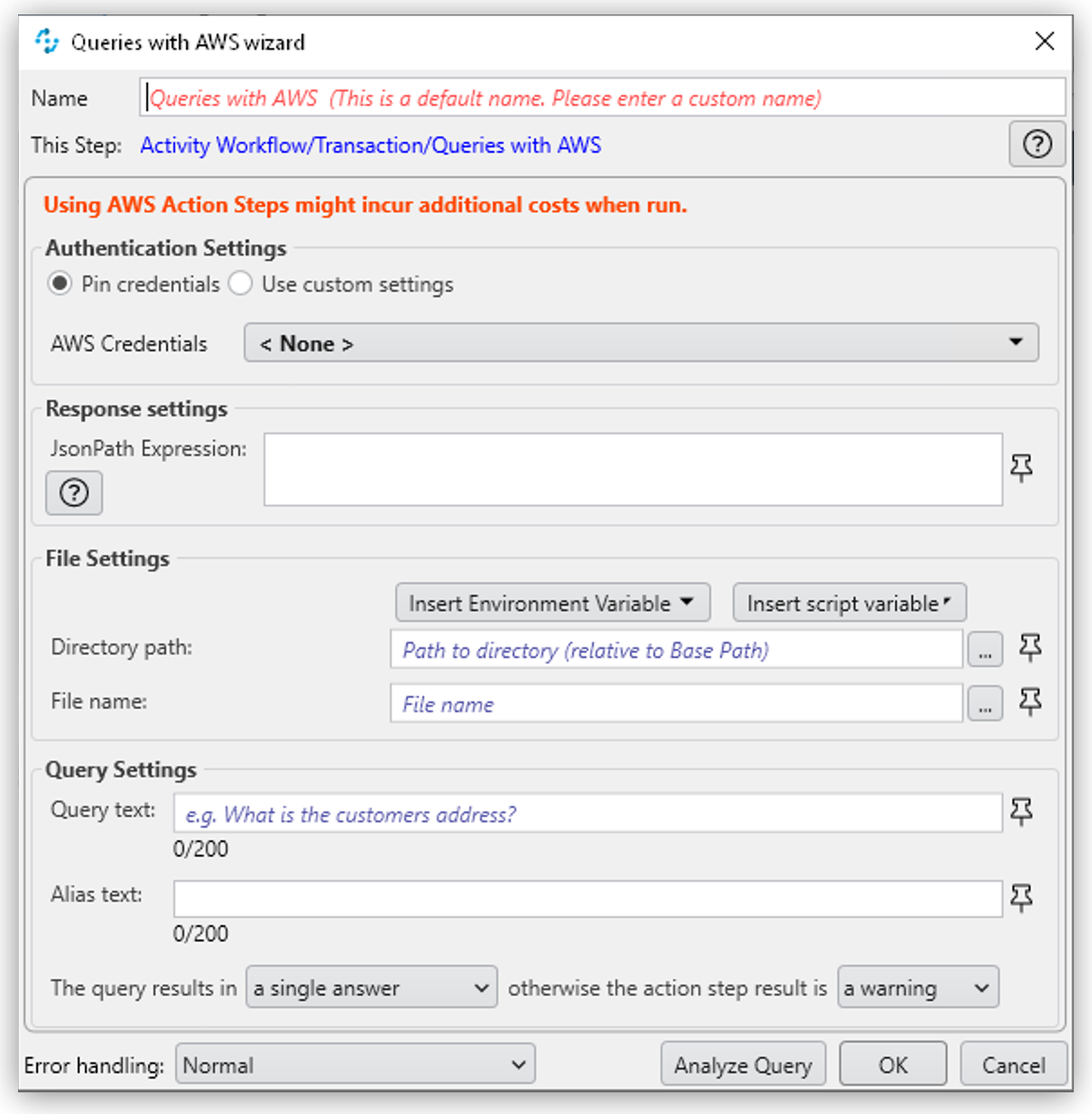Pin the File name field
Viewport: 1092px width, 1114px height.
coord(1030,701)
